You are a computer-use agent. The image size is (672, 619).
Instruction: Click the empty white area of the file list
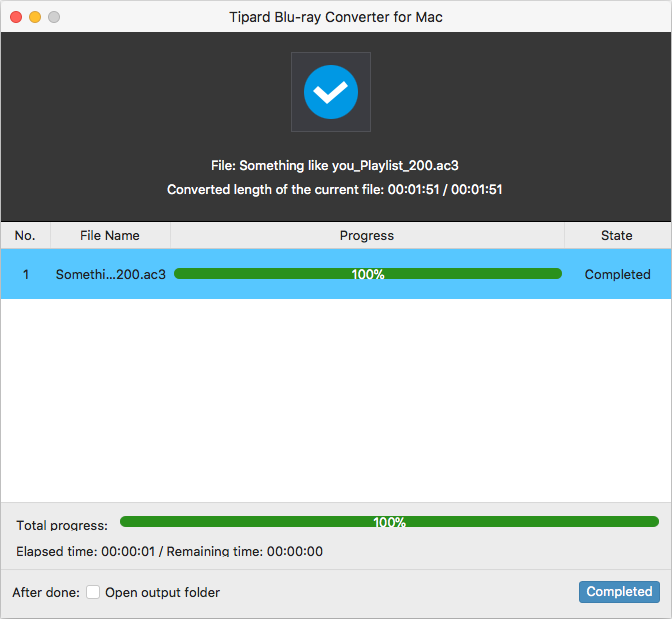(335, 400)
